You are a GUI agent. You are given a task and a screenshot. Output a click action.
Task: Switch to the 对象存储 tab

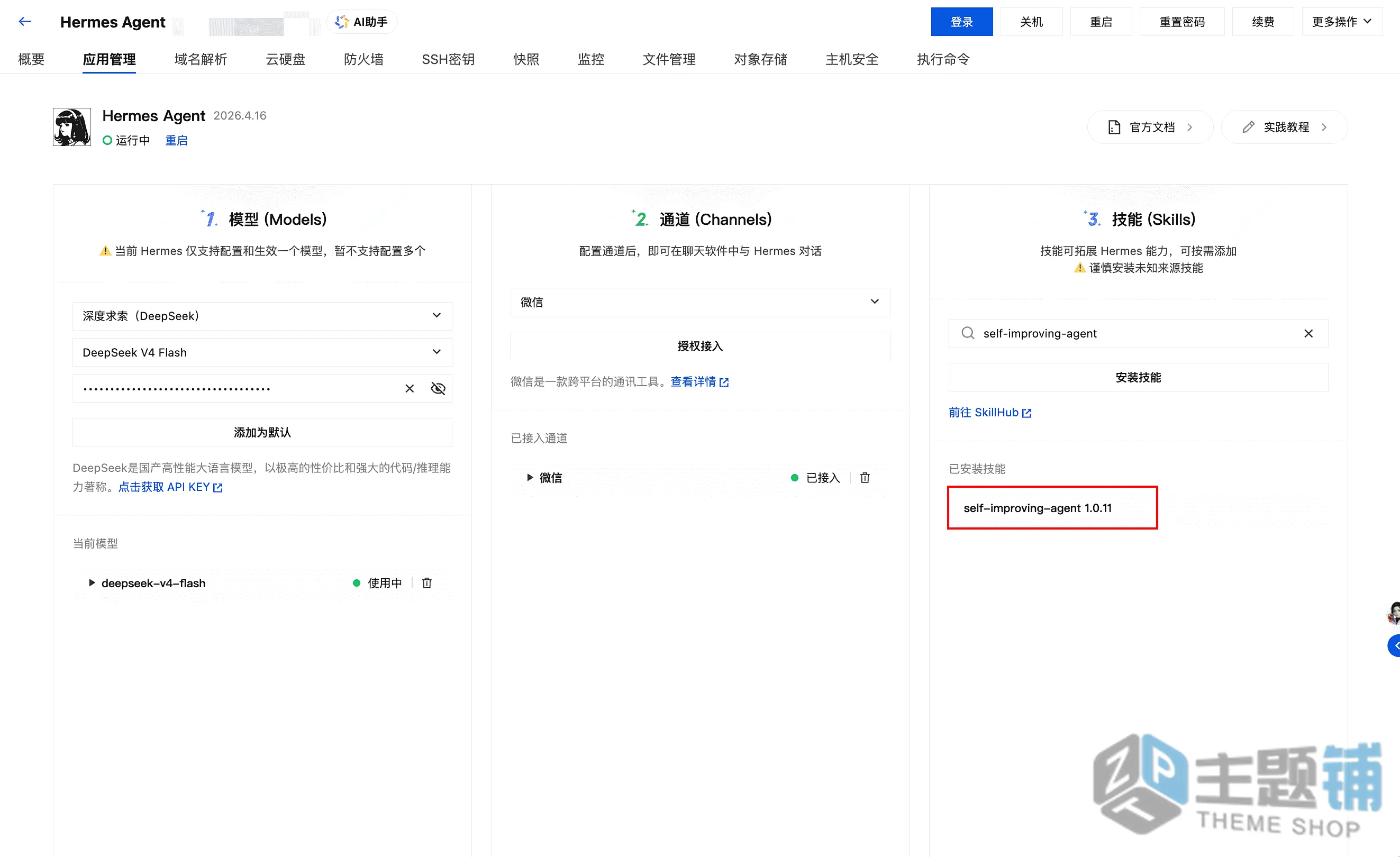[x=760, y=59]
